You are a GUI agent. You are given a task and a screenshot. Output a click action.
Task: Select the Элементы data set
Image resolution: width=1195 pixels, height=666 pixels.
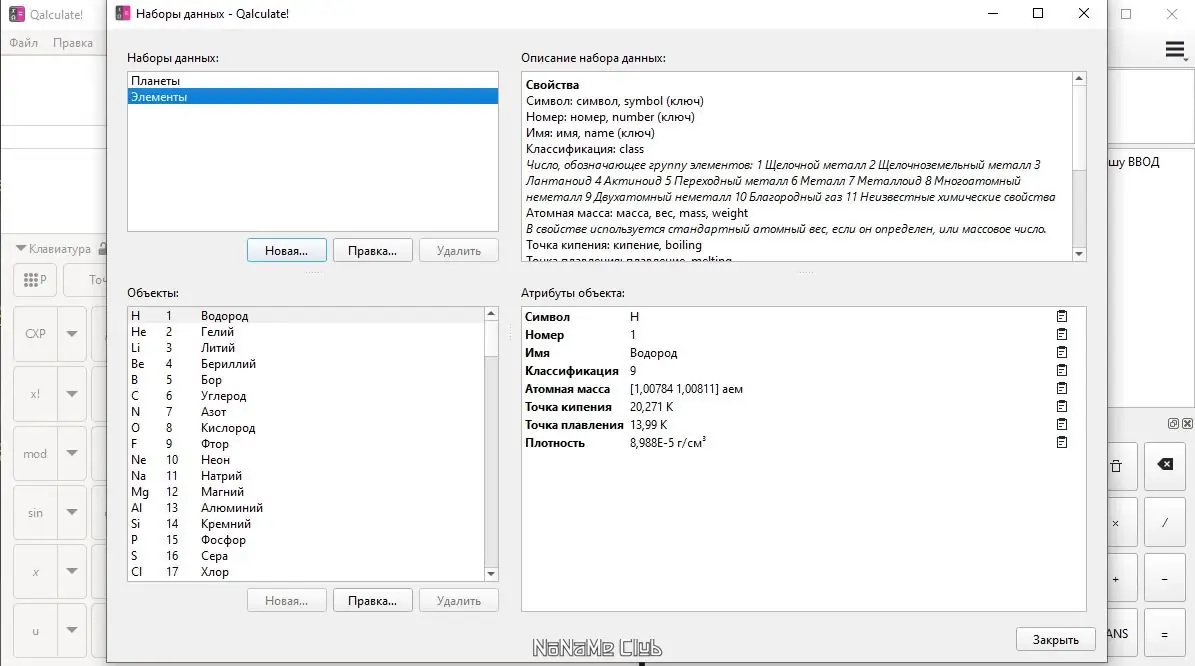click(x=312, y=97)
